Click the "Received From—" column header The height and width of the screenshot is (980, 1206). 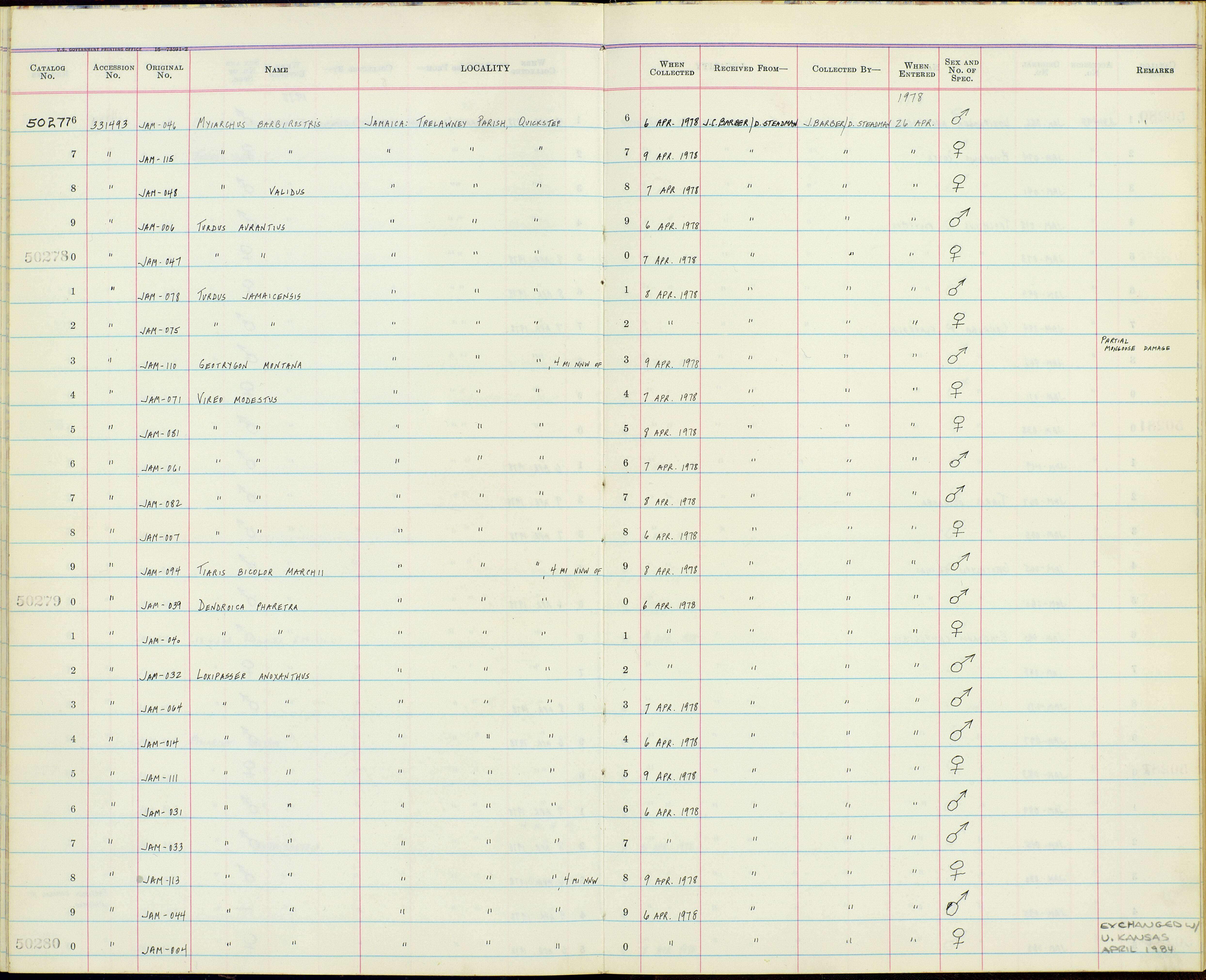click(750, 68)
